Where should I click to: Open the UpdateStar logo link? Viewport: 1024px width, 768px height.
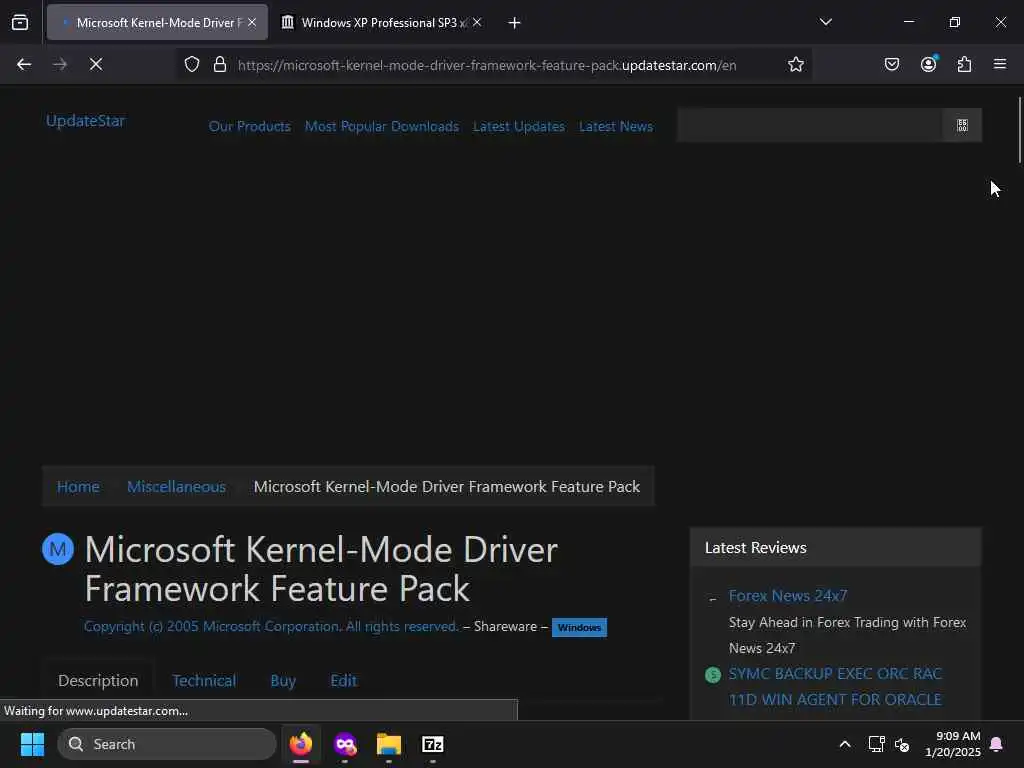click(x=85, y=121)
